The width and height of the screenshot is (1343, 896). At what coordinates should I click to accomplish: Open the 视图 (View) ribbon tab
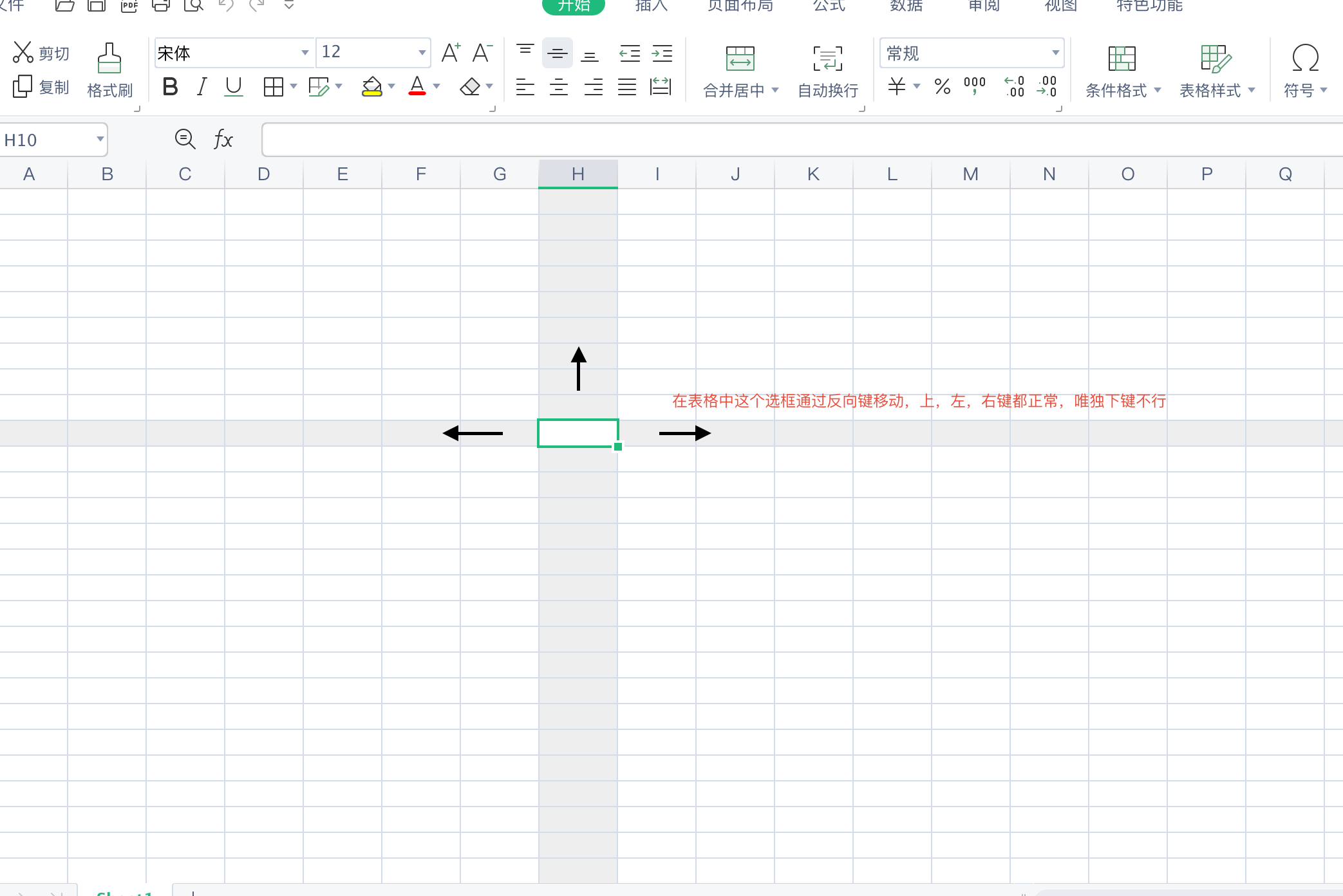tap(1060, 6)
